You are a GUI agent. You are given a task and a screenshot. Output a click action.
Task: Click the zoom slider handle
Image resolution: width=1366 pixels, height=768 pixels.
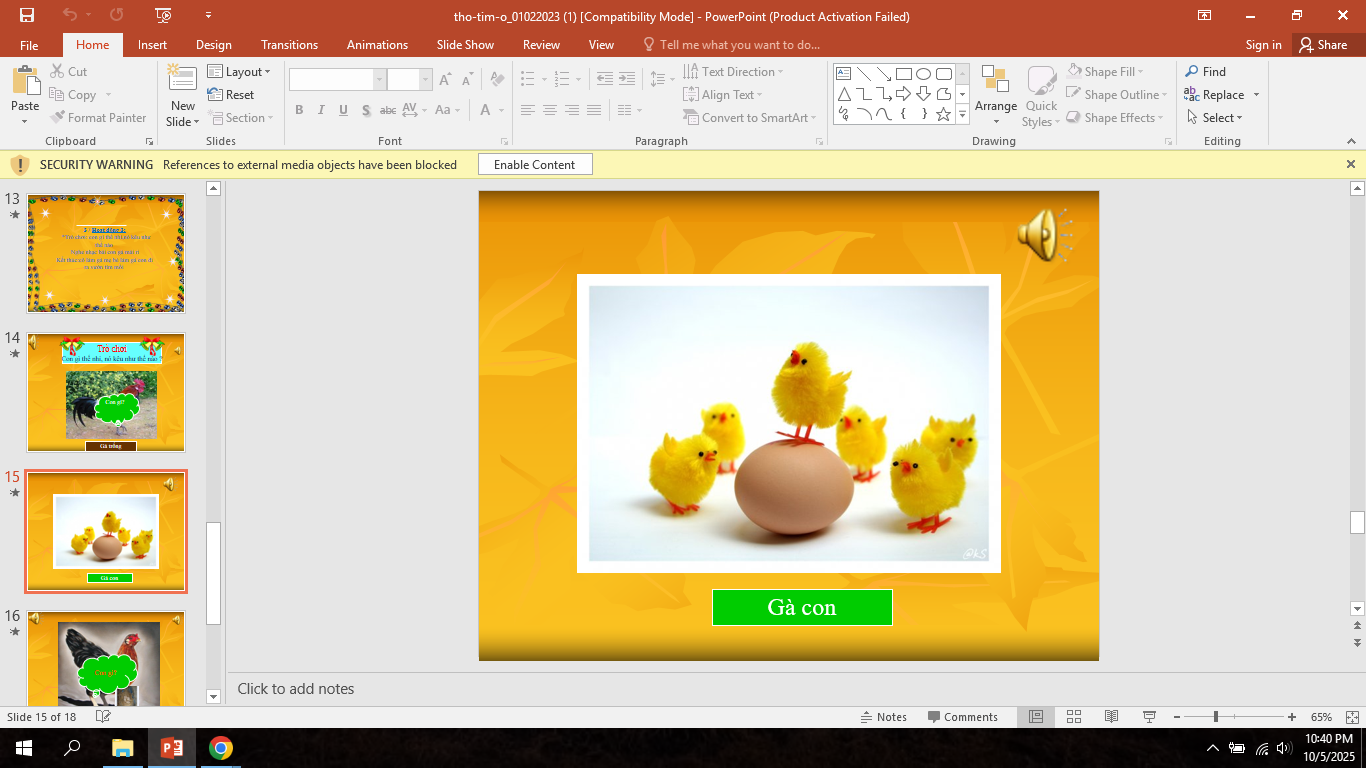point(1215,717)
